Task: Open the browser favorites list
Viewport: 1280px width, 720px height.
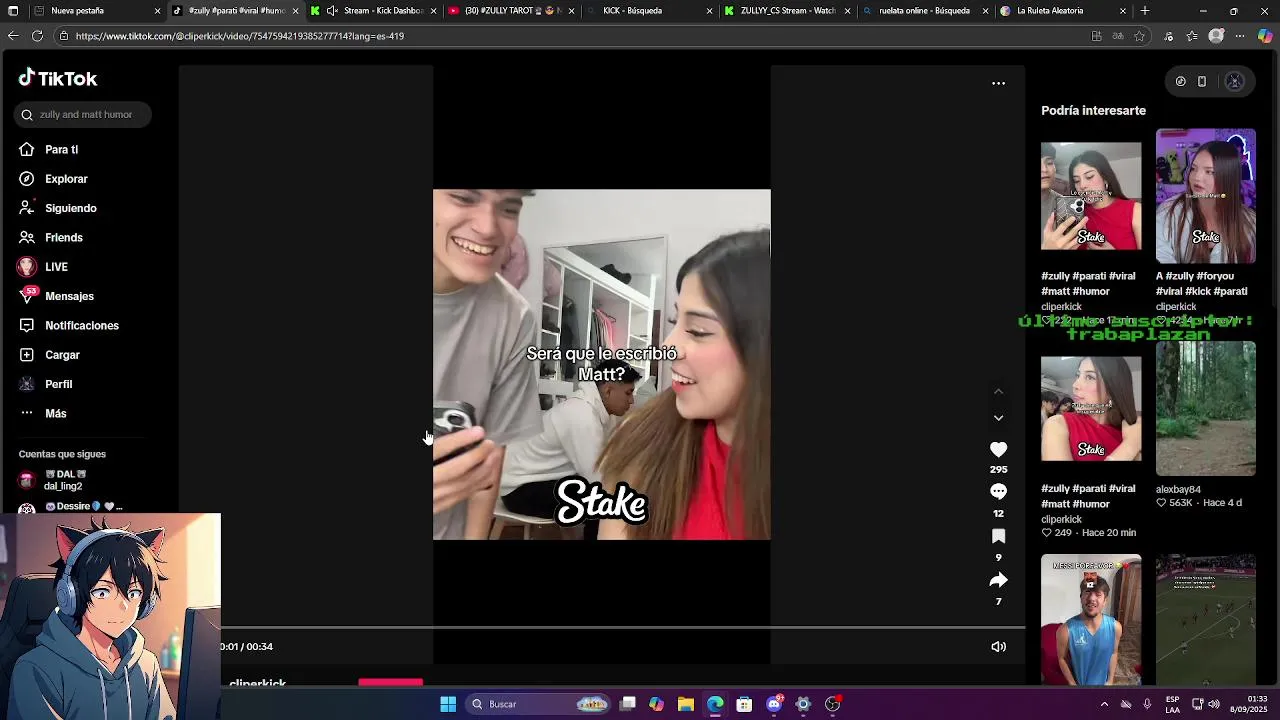Action: click(x=1192, y=36)
